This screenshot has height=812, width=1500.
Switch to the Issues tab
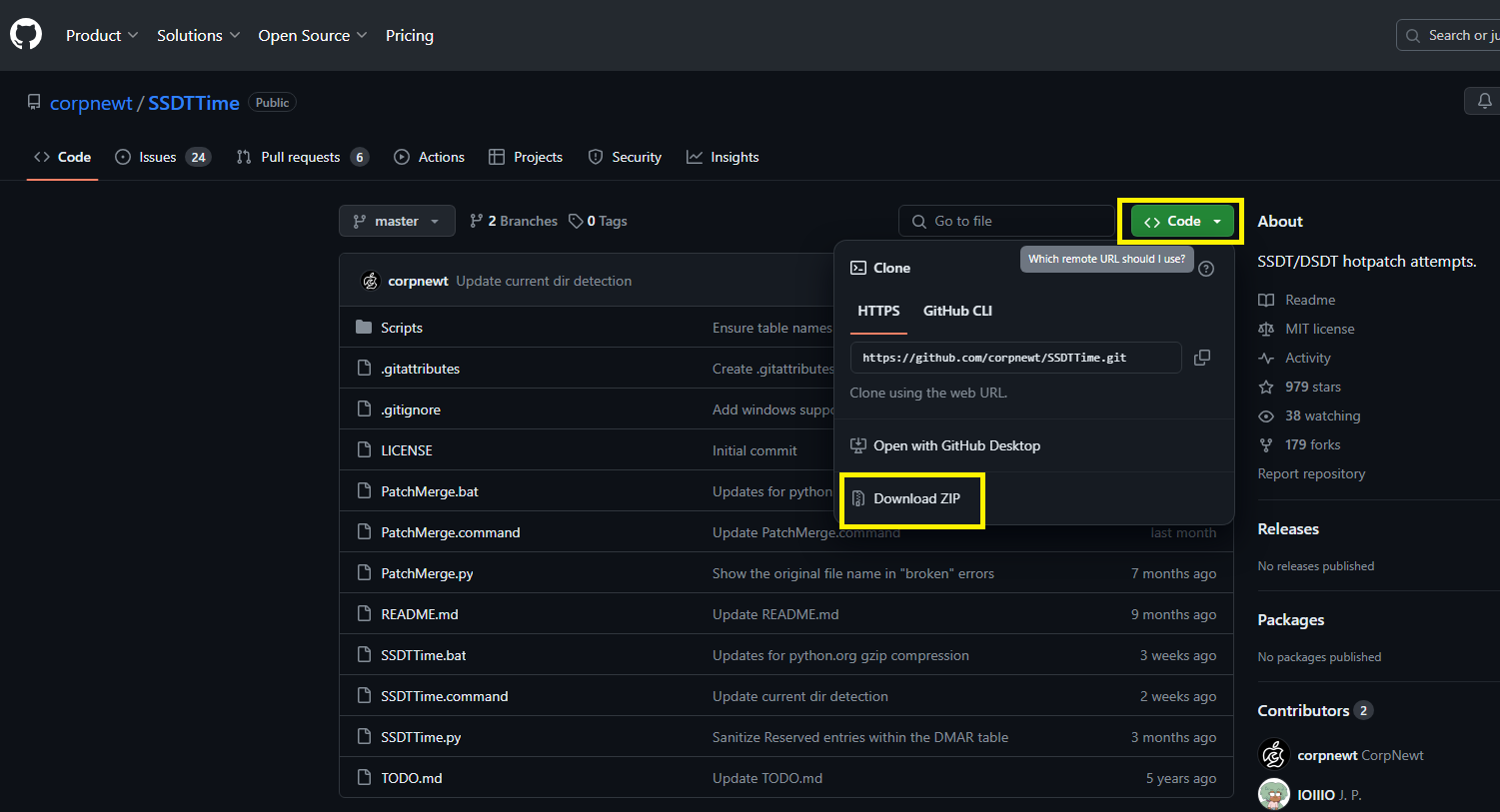(x=163, y=157)
